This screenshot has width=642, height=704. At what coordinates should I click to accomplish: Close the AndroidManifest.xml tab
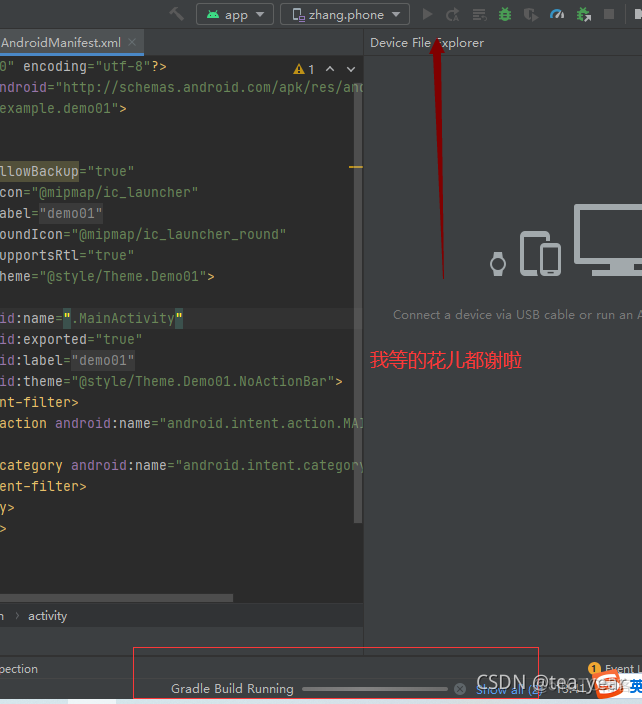tap(132, 42)
